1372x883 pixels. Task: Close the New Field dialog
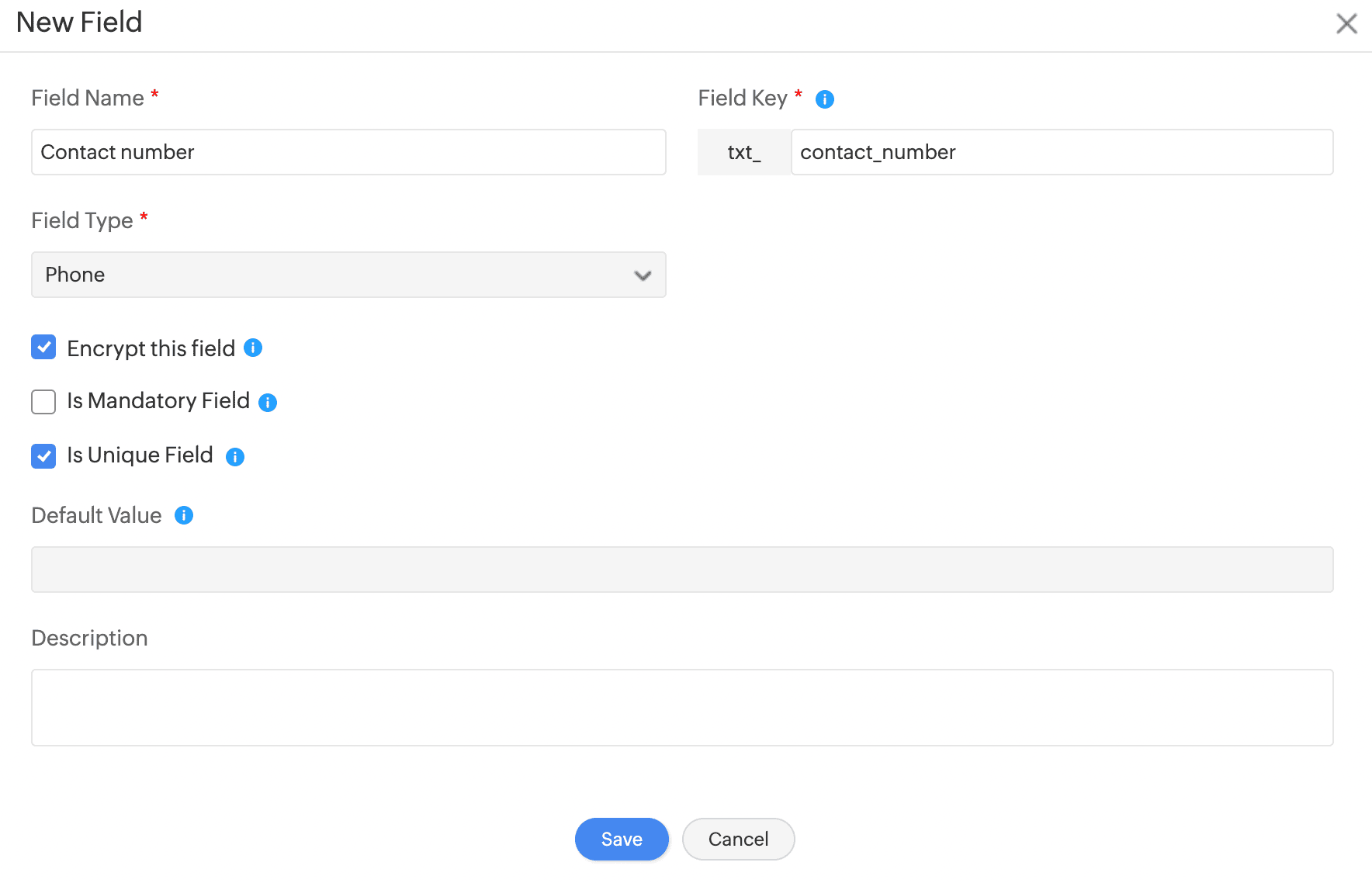[1346, 23]
